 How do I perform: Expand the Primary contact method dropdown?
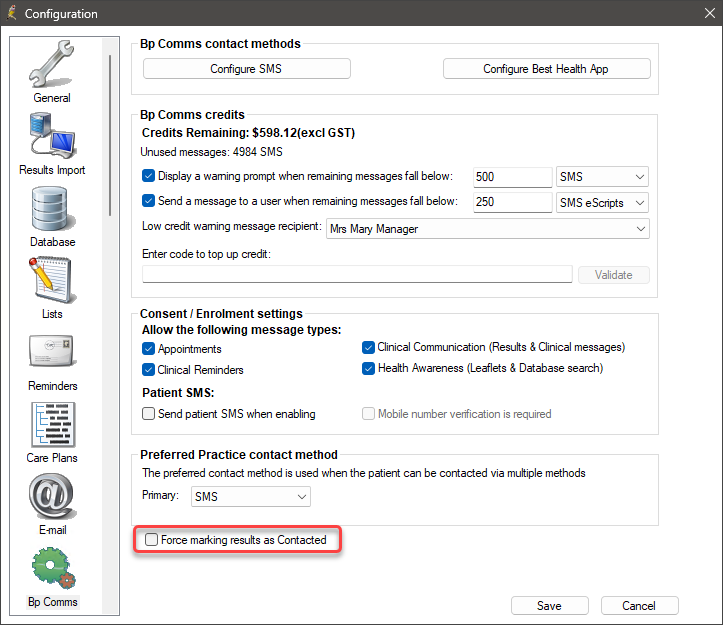[x=250, y=497]
